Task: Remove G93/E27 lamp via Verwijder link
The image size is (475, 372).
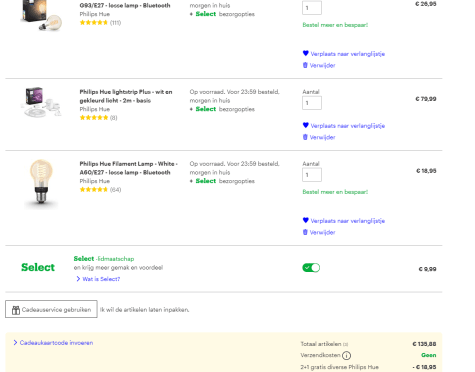Action: point(322,65)
